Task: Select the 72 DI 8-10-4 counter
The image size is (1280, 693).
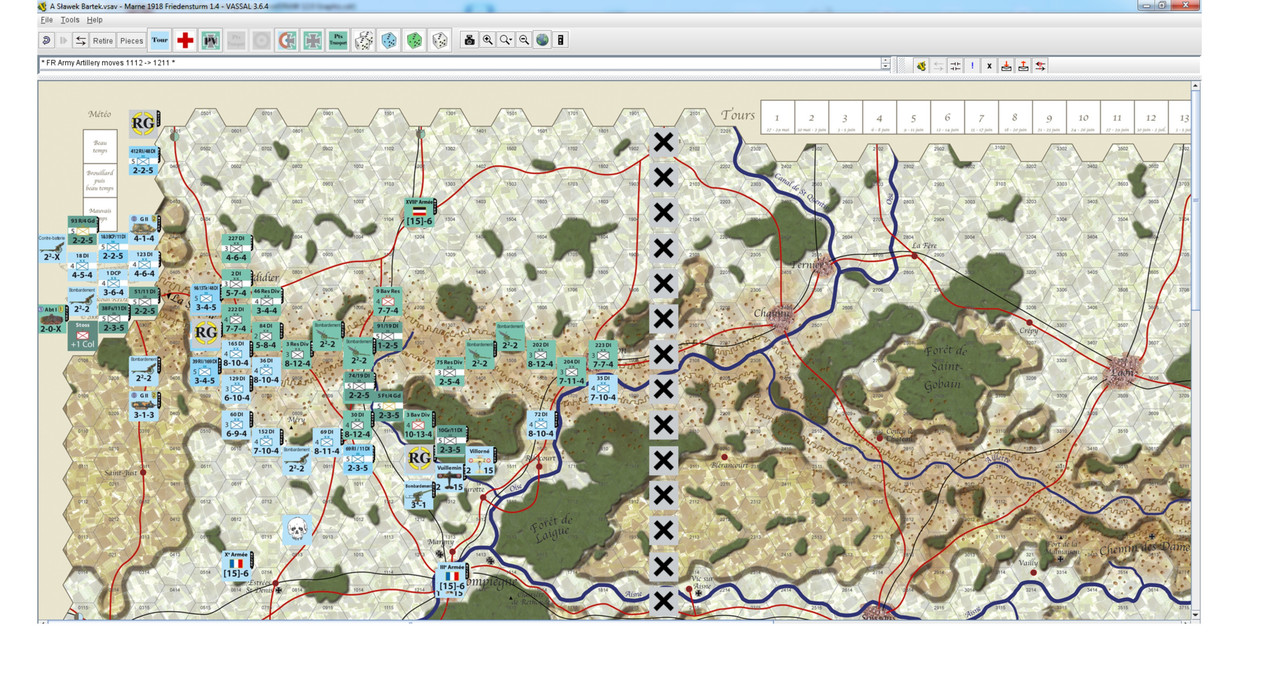Action: coord(541,425)
